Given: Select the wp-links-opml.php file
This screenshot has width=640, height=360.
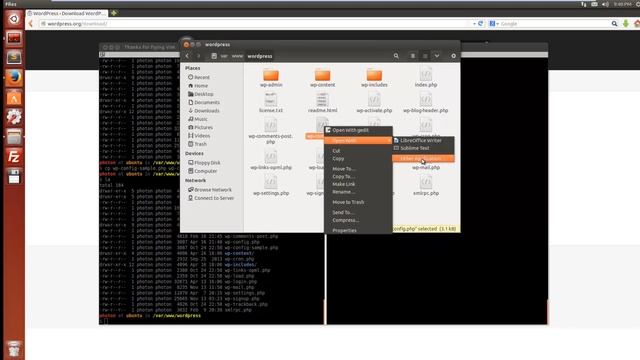Looking at the screenshot, I should [x=271, y=160].
